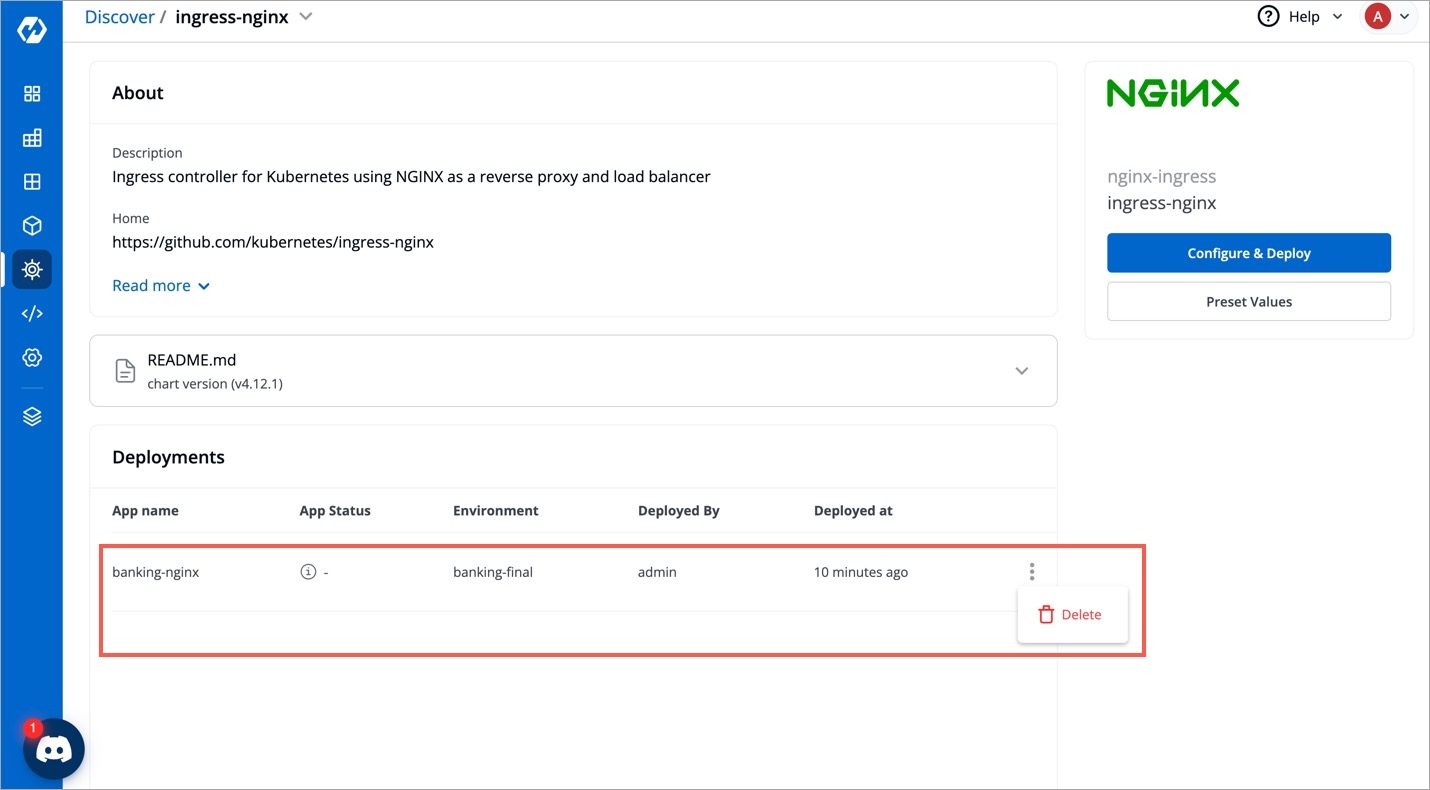Click the App name column header
This screenshot has width=1430, height=790.
click(146, 511)
